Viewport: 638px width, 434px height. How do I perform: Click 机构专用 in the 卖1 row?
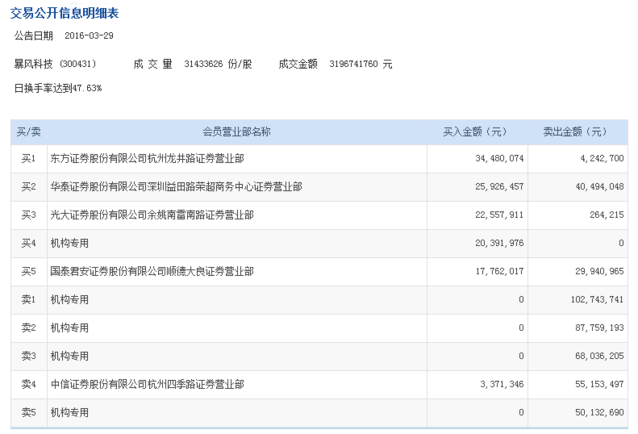coord(70,300)
